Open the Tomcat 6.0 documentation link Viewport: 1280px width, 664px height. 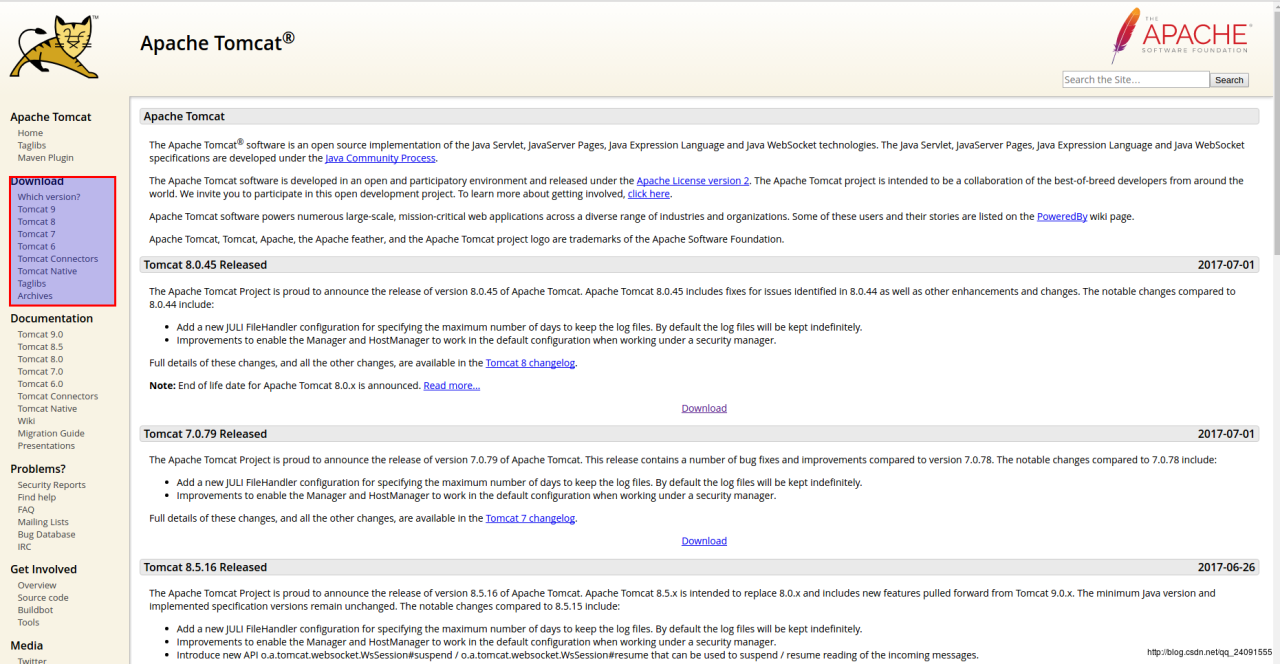pos(40,384)
